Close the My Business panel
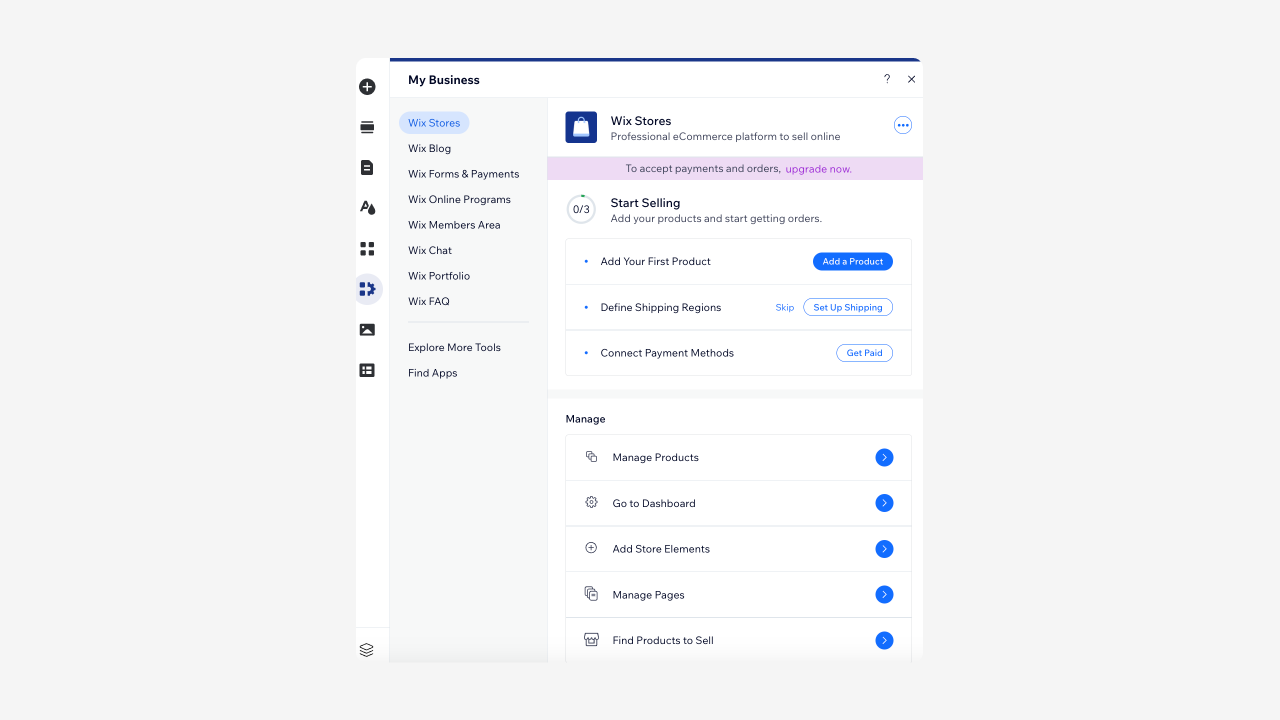The image size is (1280, 720). (x=911, y=79)
